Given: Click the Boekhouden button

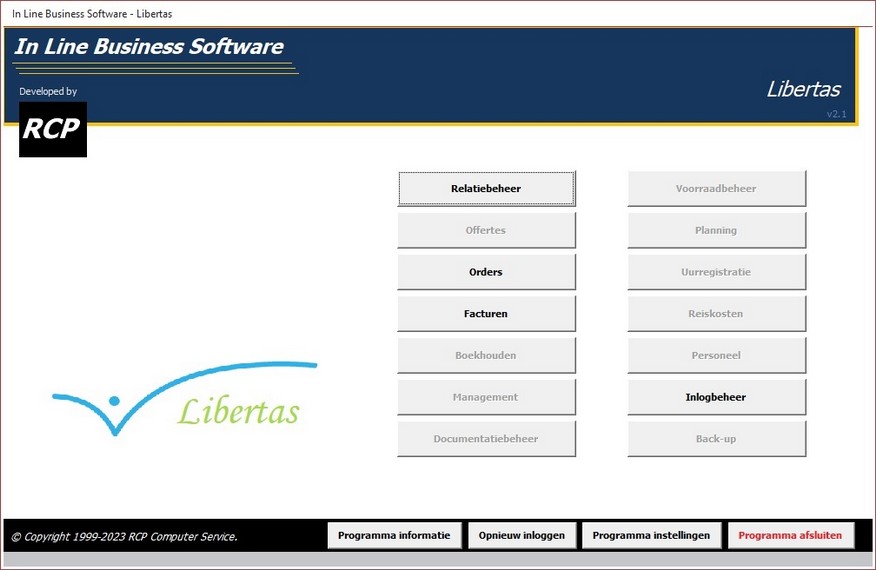Looking at the screenshot, I should pos(486,355).
